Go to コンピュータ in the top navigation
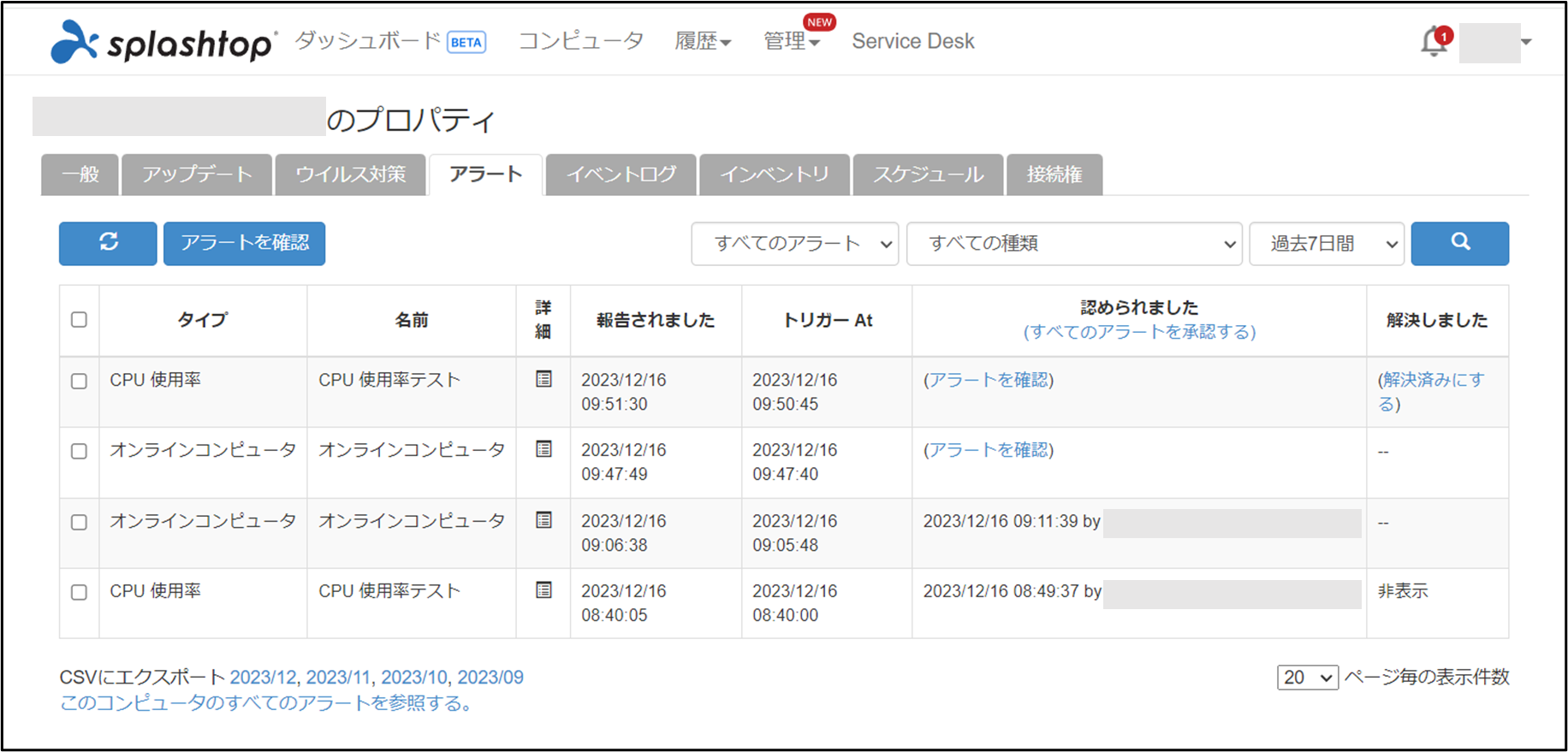Viewport: 1568px width, 752px height. [x=581, y=41]
